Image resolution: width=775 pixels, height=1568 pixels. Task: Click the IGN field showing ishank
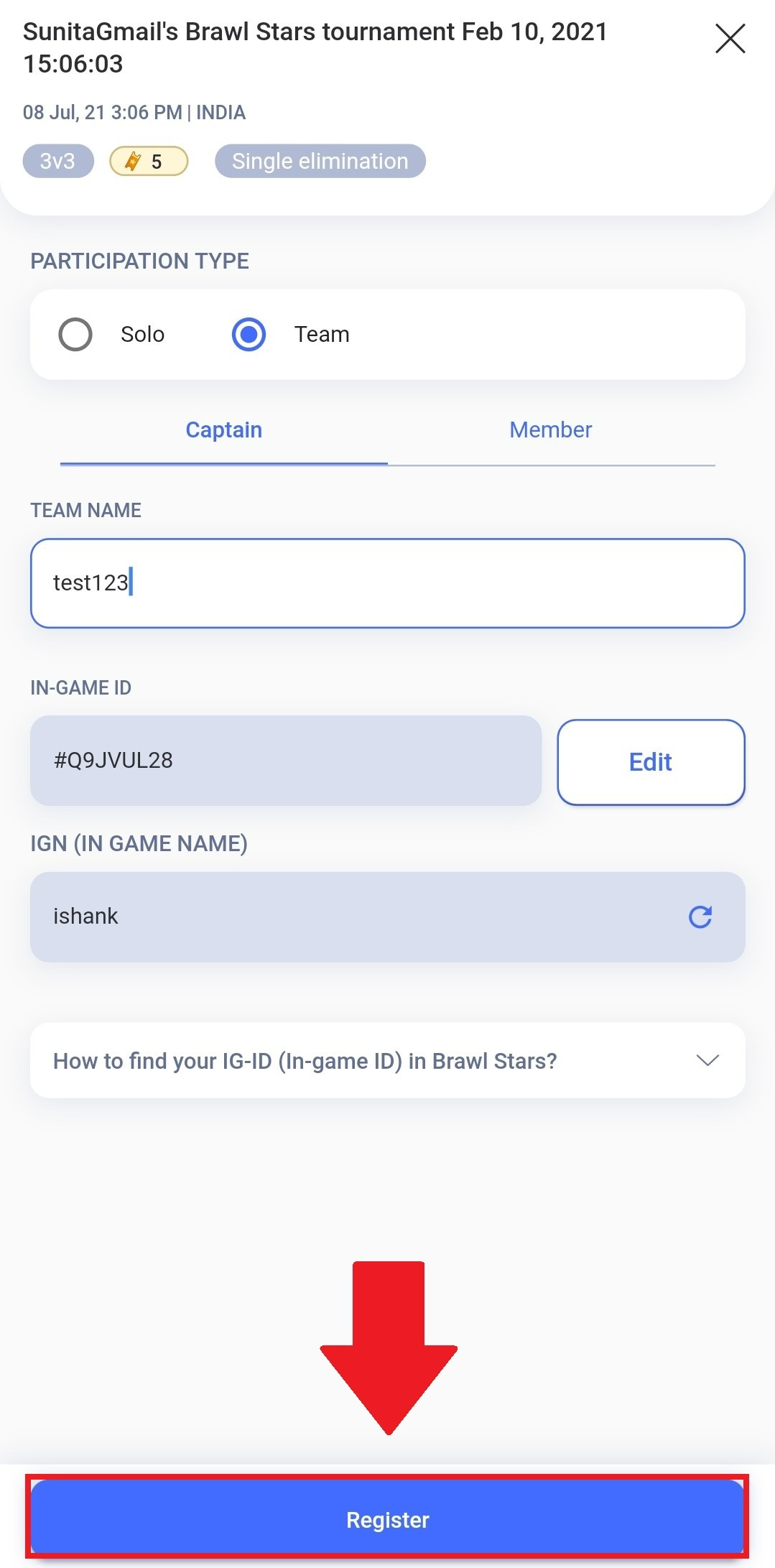coord(387,917)
